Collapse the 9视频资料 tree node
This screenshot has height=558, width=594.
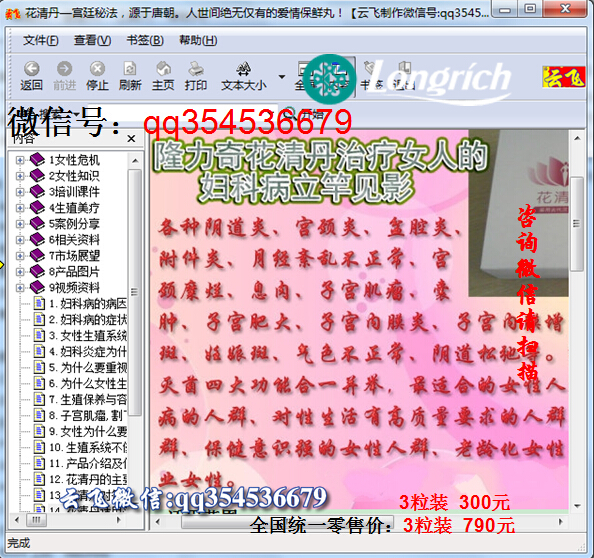(x=19, y=288)
